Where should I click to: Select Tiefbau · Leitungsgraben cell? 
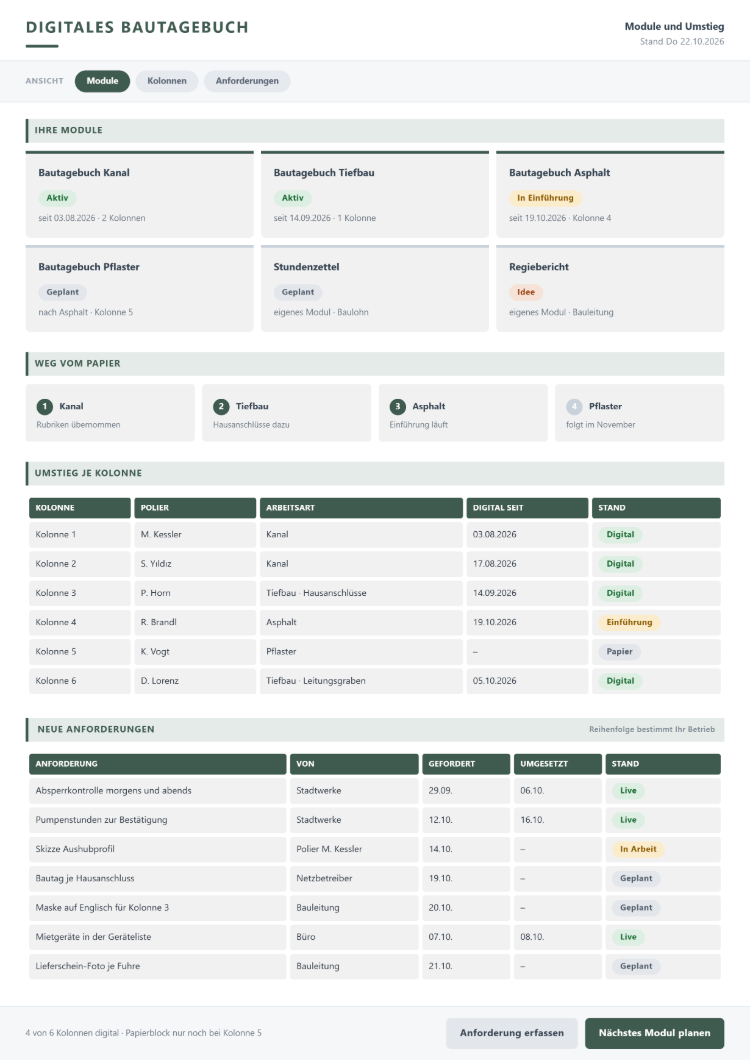(361, 681)
